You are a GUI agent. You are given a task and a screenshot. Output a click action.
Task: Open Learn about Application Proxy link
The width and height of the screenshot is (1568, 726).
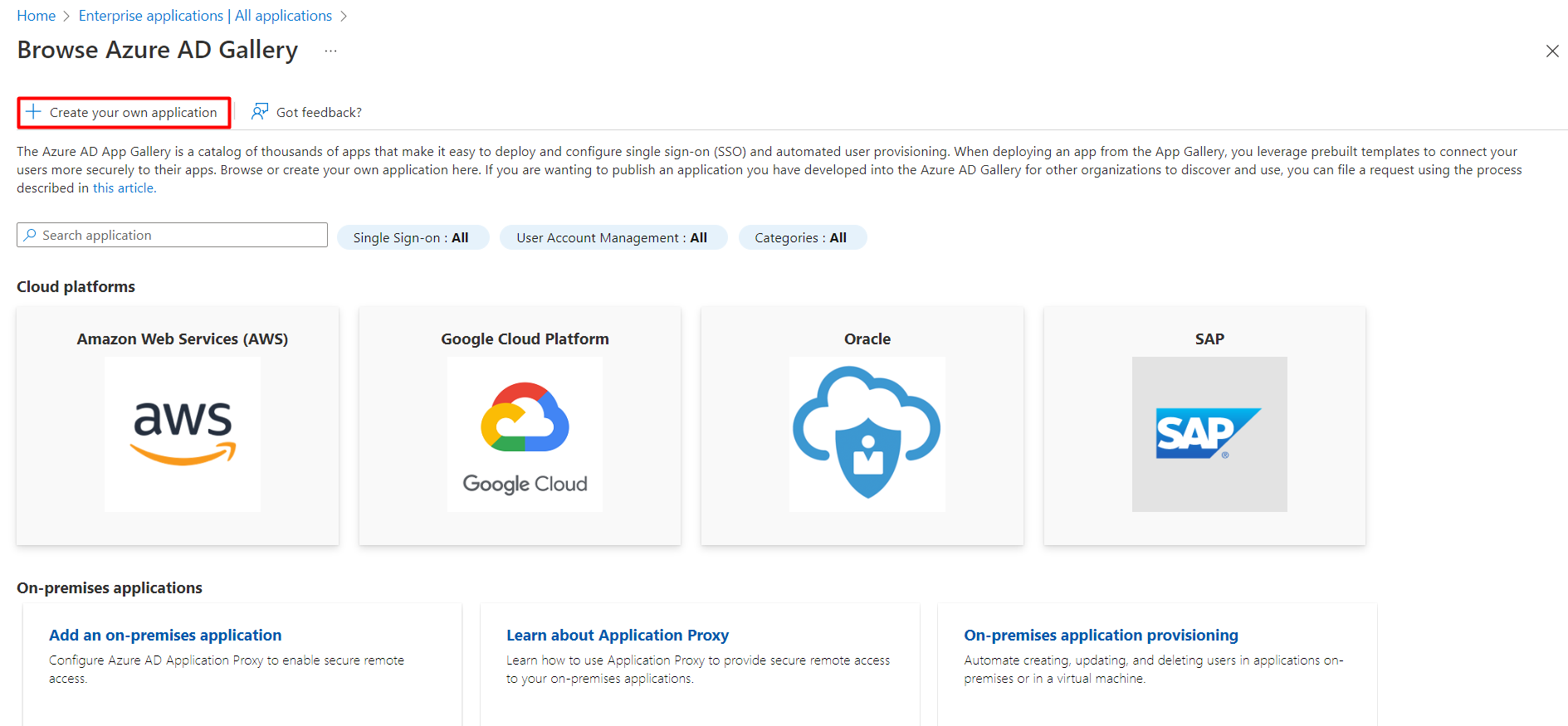pyautogui.click(x=618, y=635)
